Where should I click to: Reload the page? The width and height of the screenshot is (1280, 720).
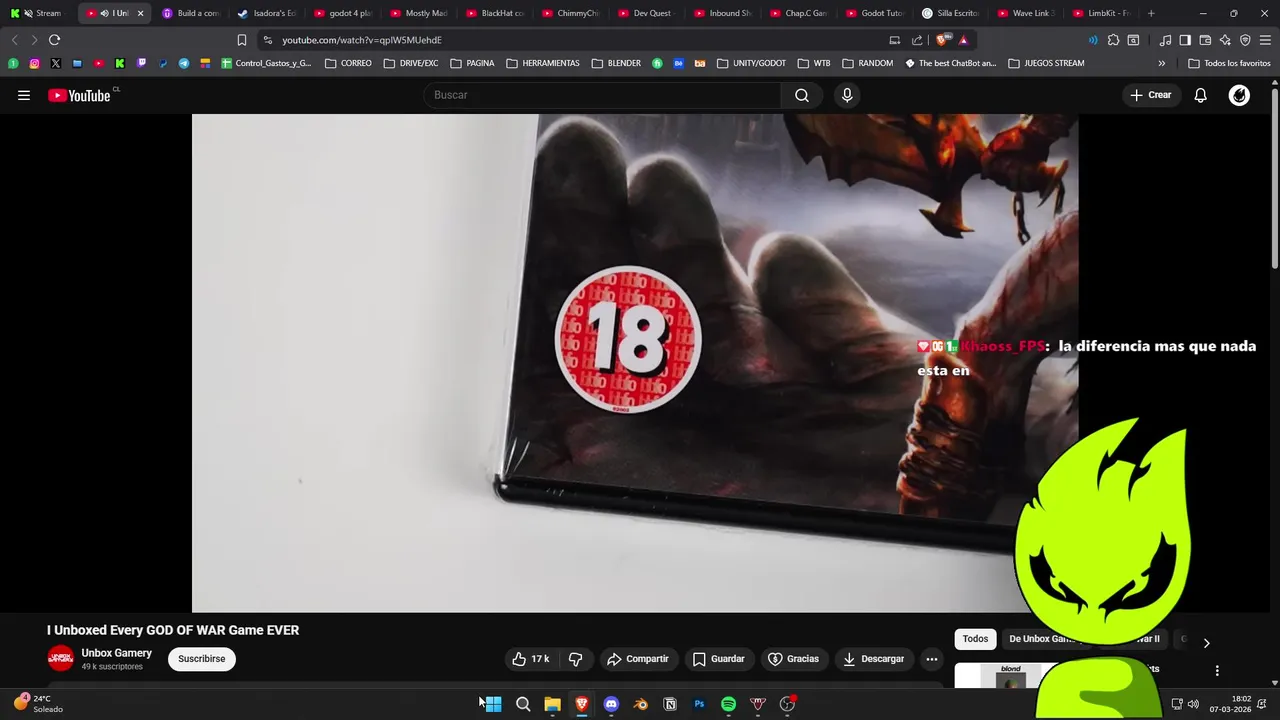(54, 40)
